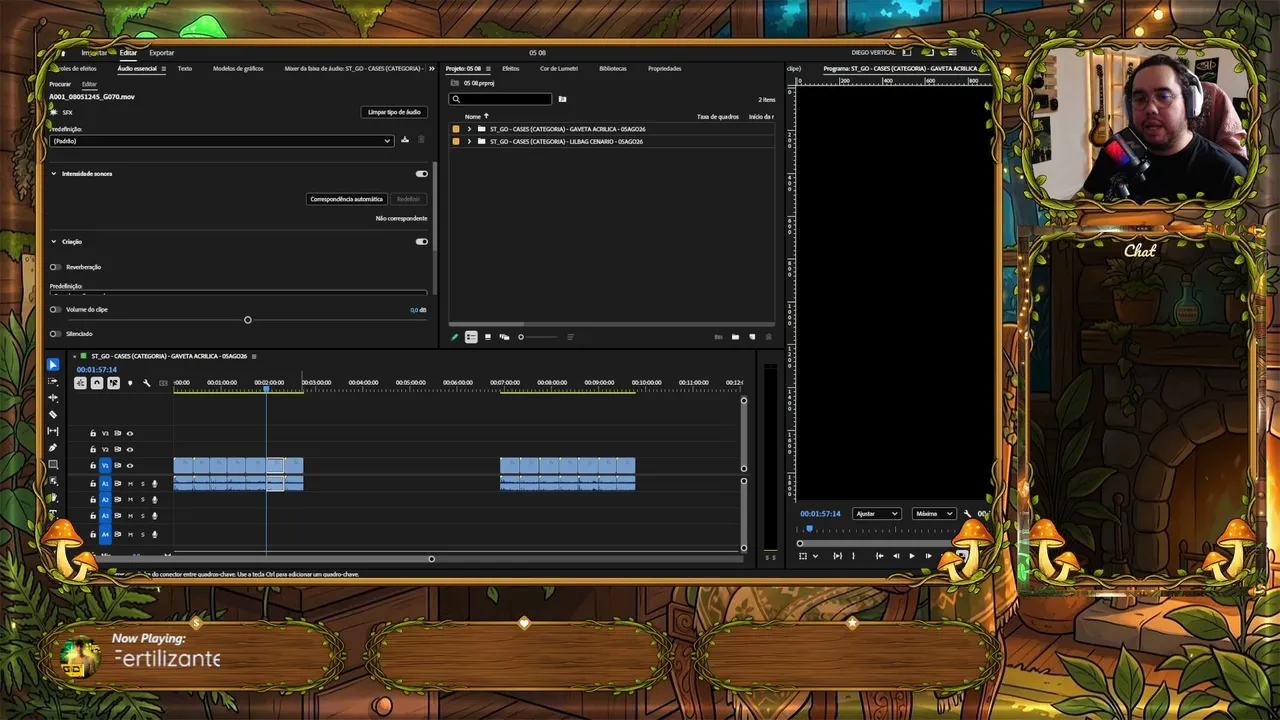This screenshot has height=720, width=1280.
Task: Enable the Reverberação toggle
Action: pyautogui.click(x=56, y=267)
